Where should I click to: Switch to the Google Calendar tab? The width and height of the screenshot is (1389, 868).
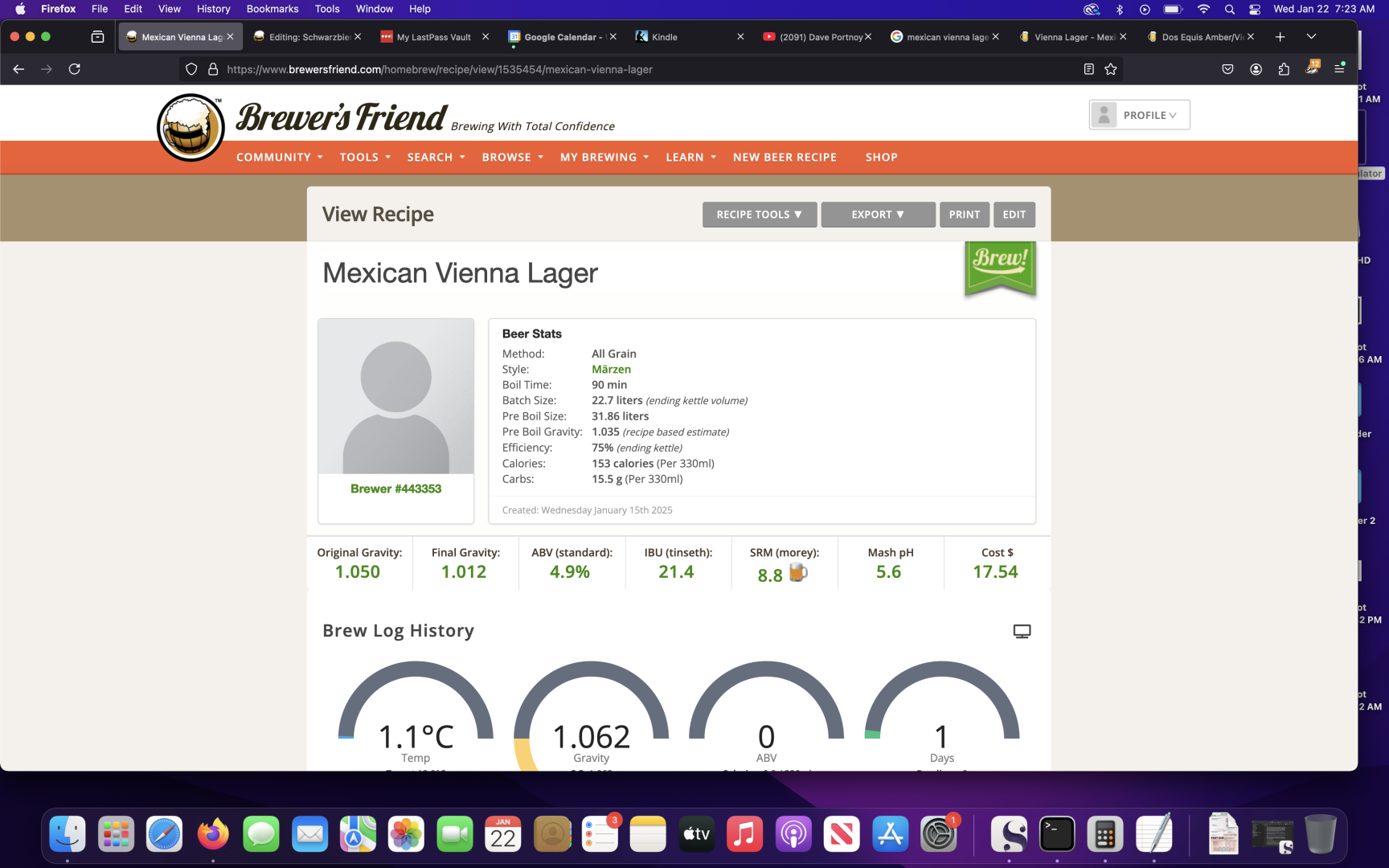click(x=559, y=37)
